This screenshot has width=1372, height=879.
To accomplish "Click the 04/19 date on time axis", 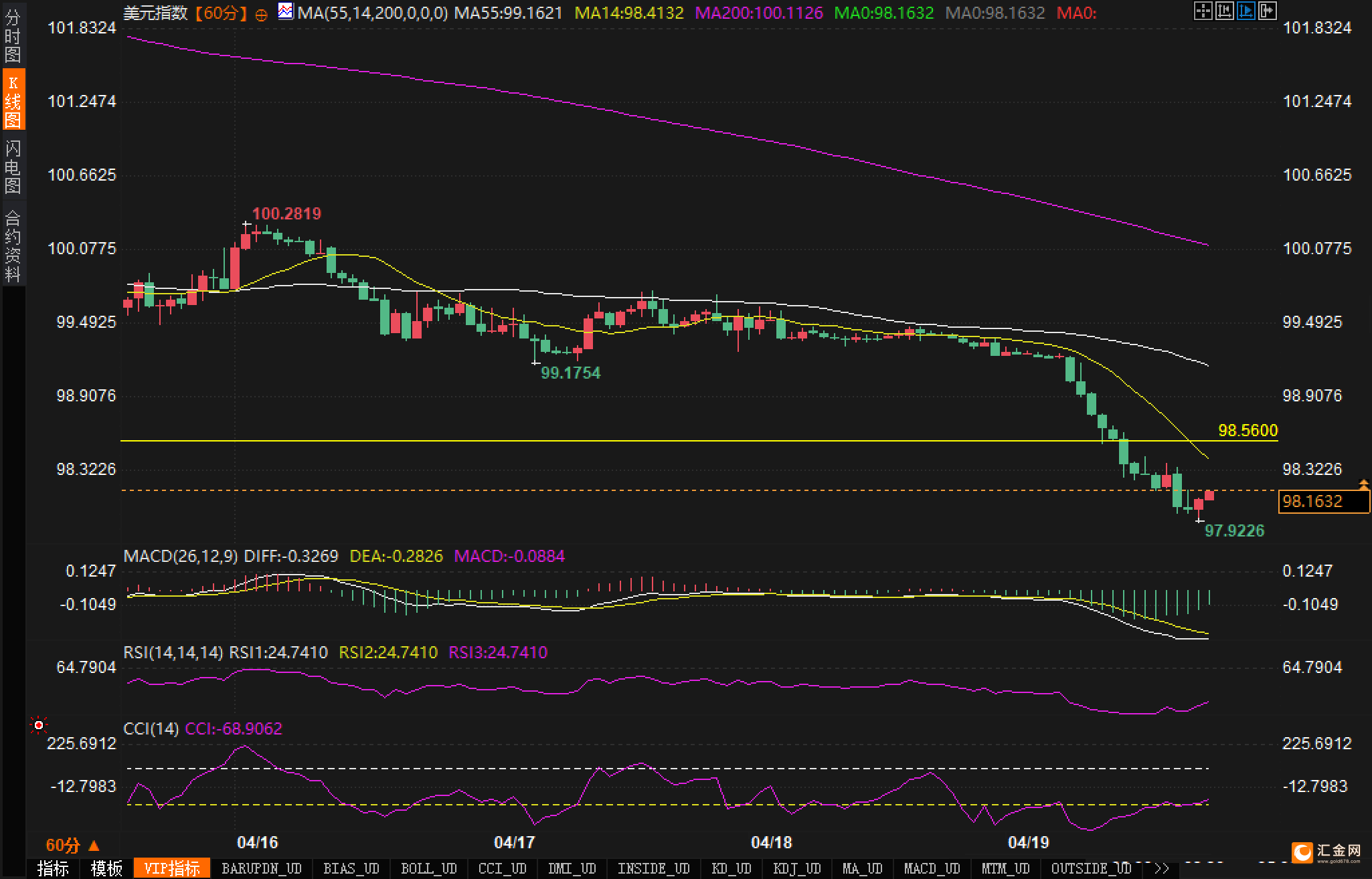I will (x=1028, y=842).
